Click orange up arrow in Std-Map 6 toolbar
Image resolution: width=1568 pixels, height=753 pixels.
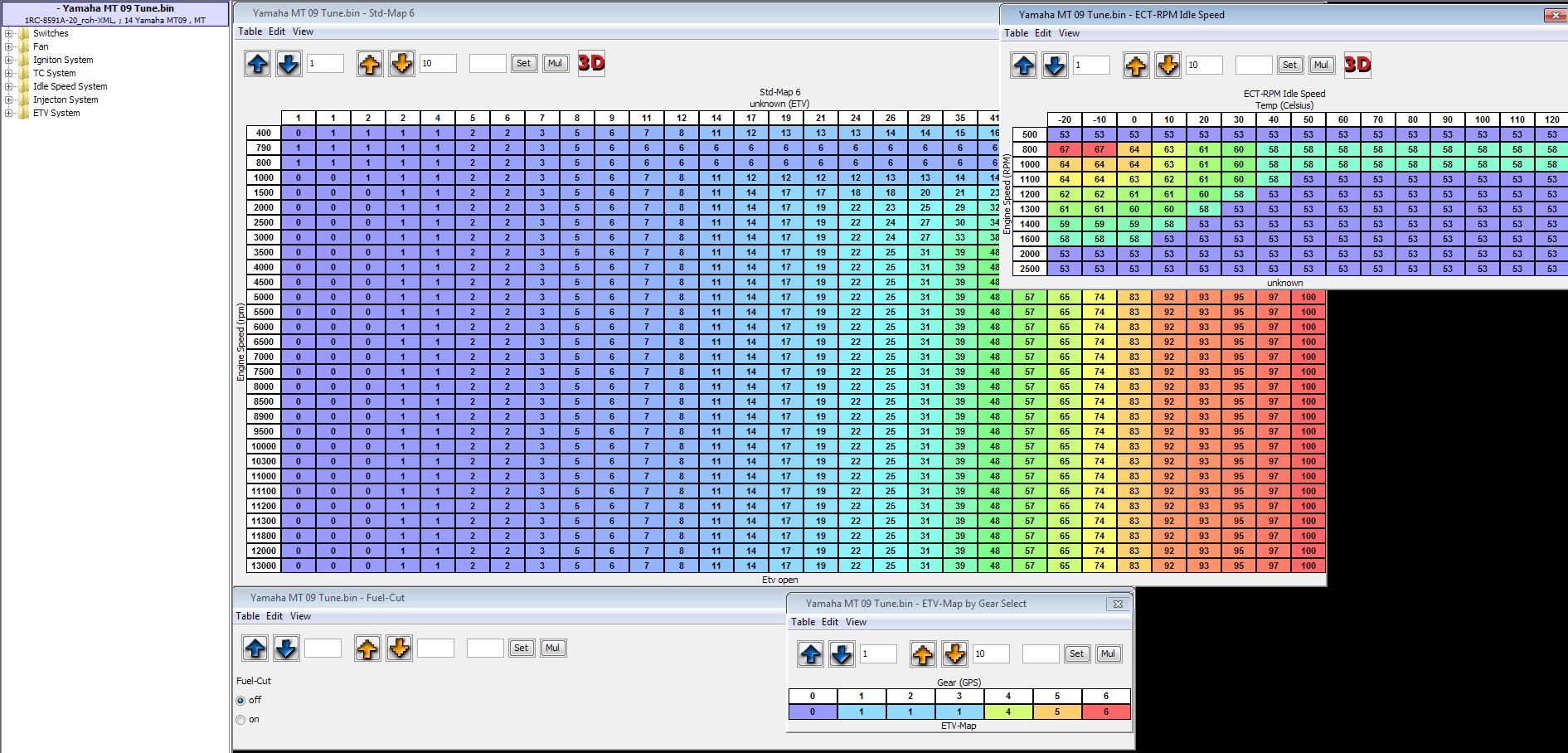pos(370,64)
